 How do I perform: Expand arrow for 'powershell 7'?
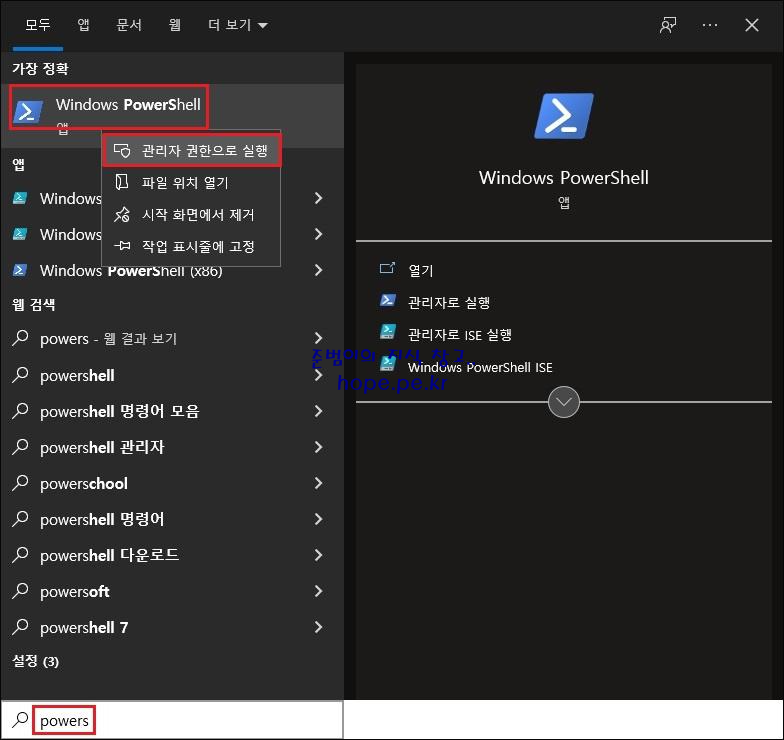(x=318, y=628)
